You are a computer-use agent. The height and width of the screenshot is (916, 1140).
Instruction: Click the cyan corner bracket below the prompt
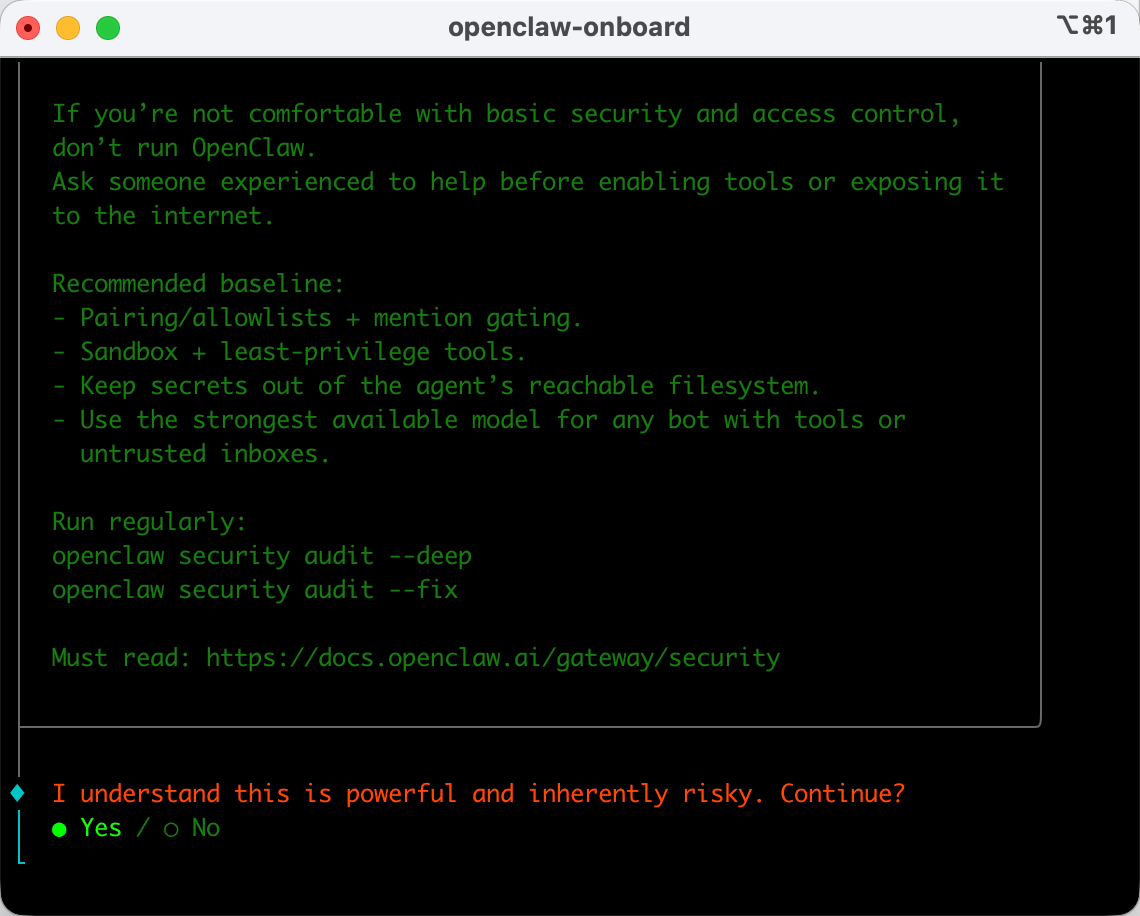(21, 859)
